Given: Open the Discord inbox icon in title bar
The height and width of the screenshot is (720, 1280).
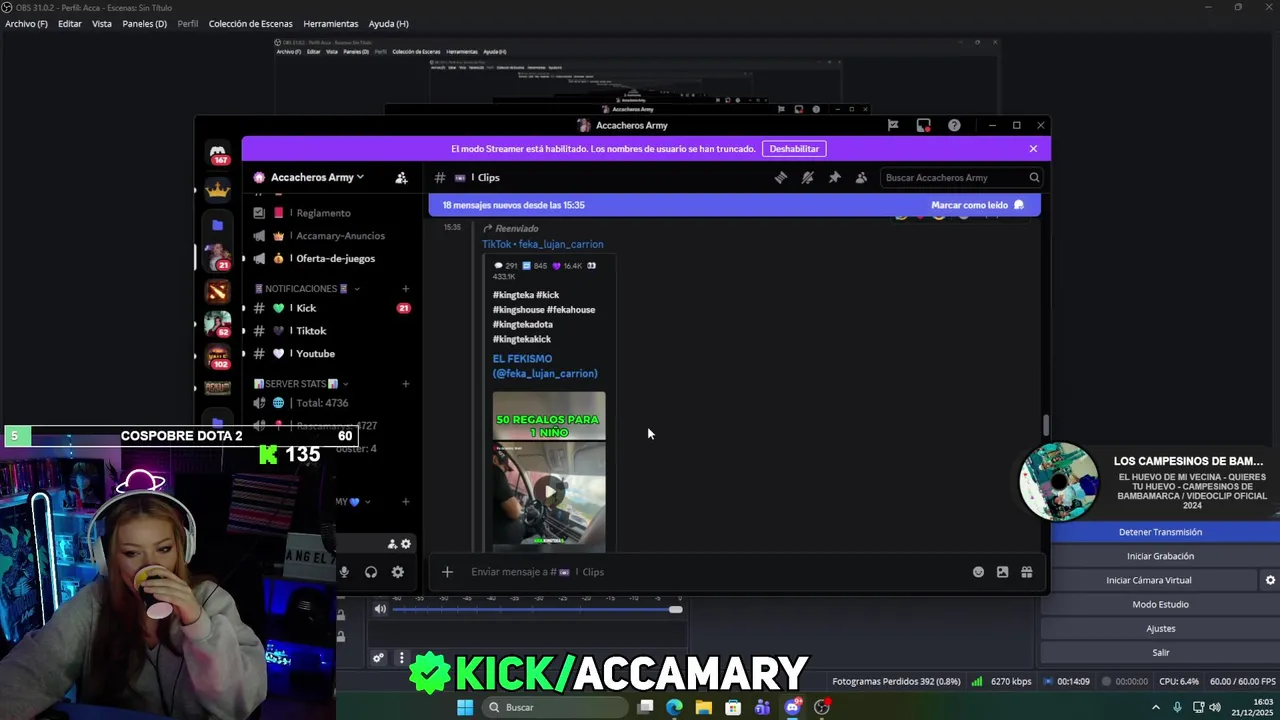Looking at the screenshot, I should click(x=923, y=125).
